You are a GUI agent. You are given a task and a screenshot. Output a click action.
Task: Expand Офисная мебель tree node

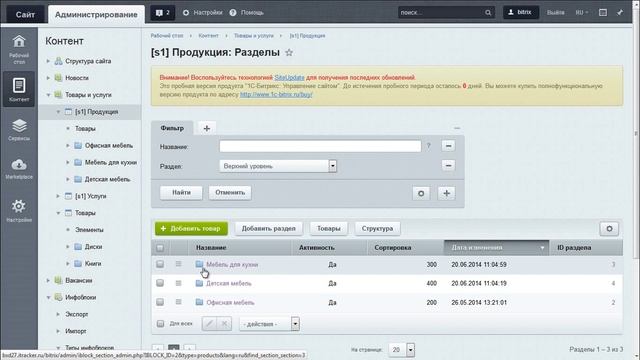[68, 145]
